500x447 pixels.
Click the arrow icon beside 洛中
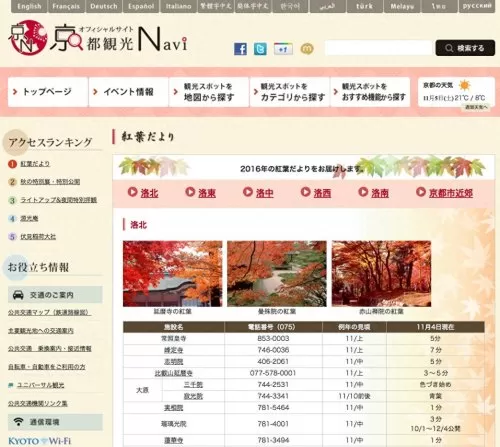tap(248, 192)
